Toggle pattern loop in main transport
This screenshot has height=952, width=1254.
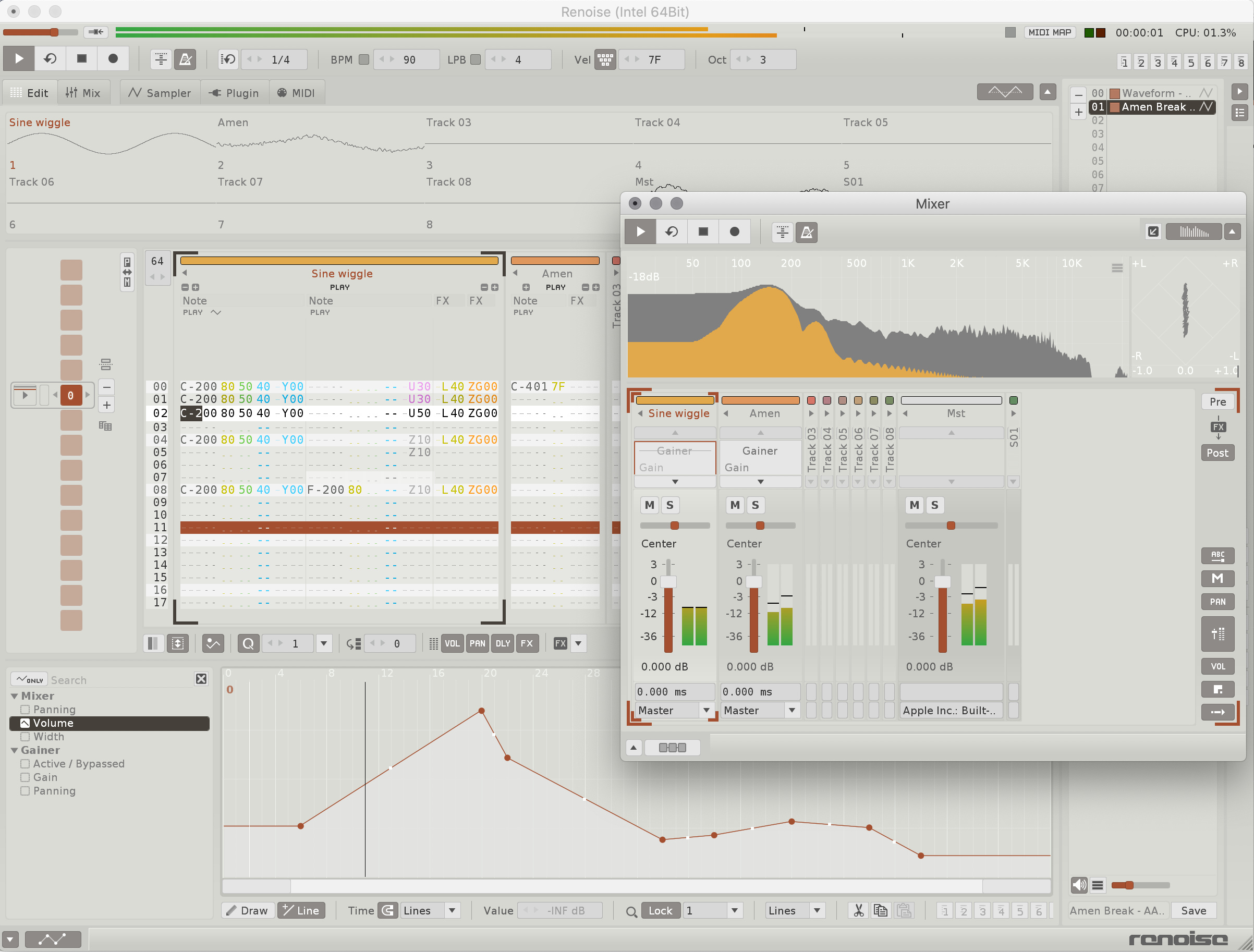point(50,59)
